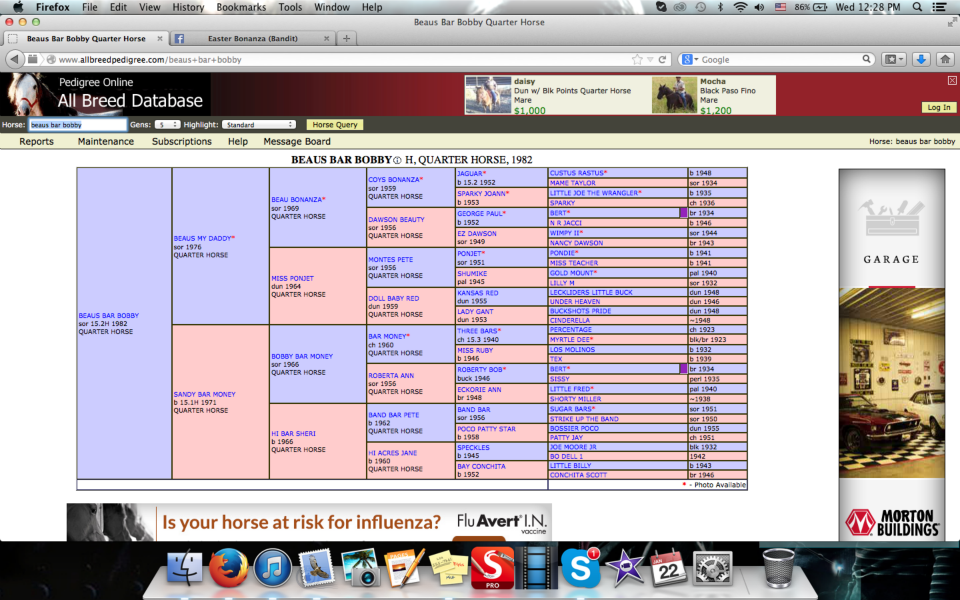Image resolution: width=960 pixels, height=600 pixels.
Task: Reload the page with the refresh icon
Action: tap(662, 59)
